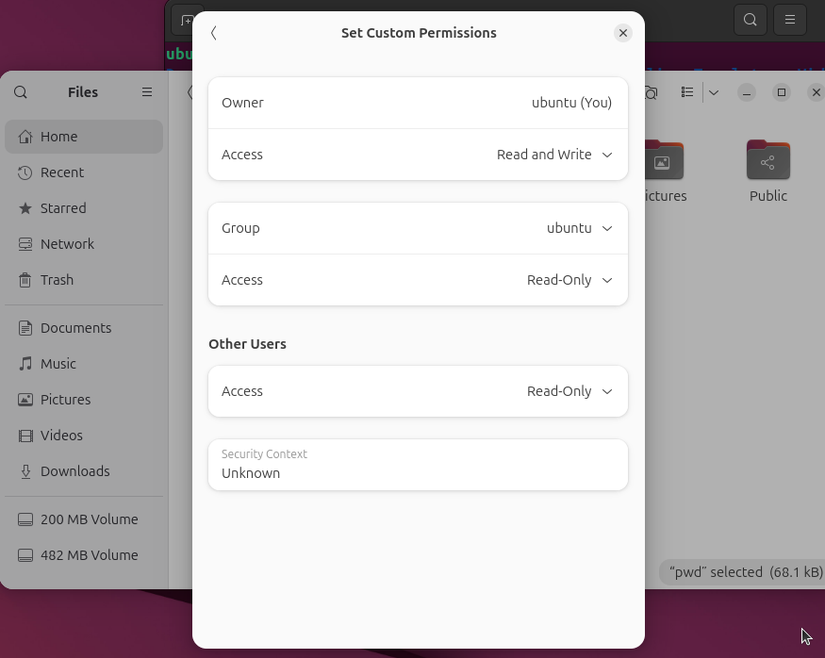Open the Pictures folder on the desktop

[665, 160]
